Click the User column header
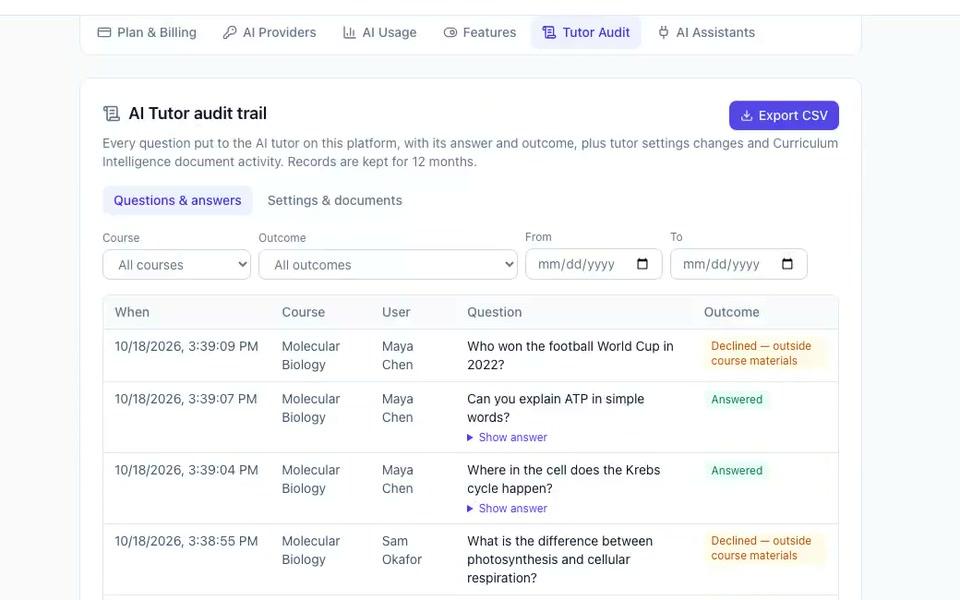This screenshot has height=600, width=960. (396, 312)
